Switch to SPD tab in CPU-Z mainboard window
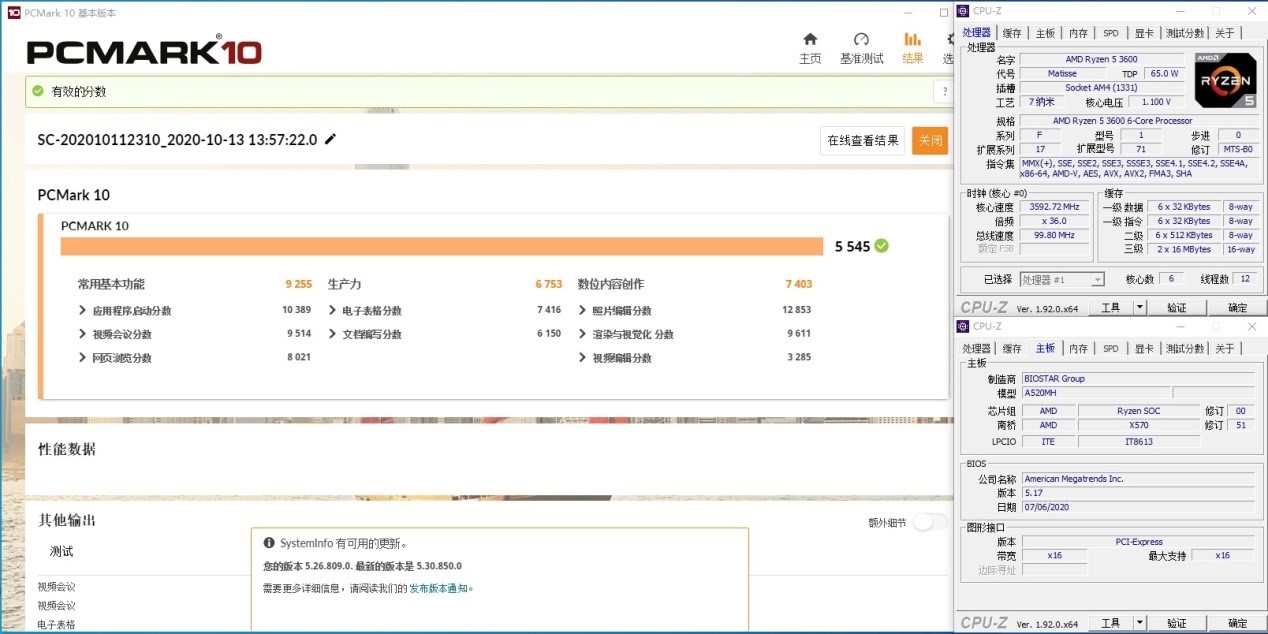This screenshot has width=1268, height=634. pyautogui.click(x=1111, y=349)
